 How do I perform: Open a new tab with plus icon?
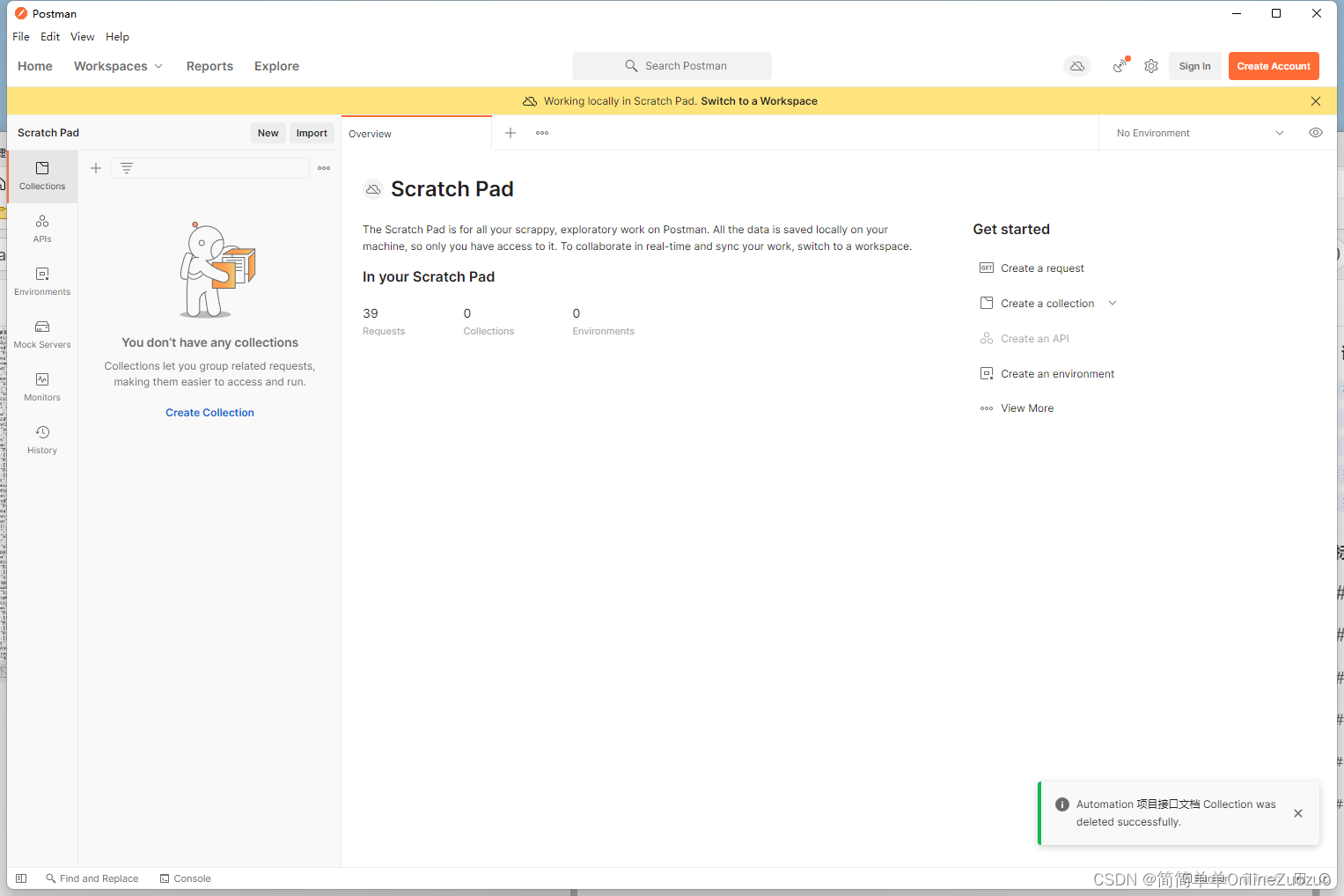510,133
